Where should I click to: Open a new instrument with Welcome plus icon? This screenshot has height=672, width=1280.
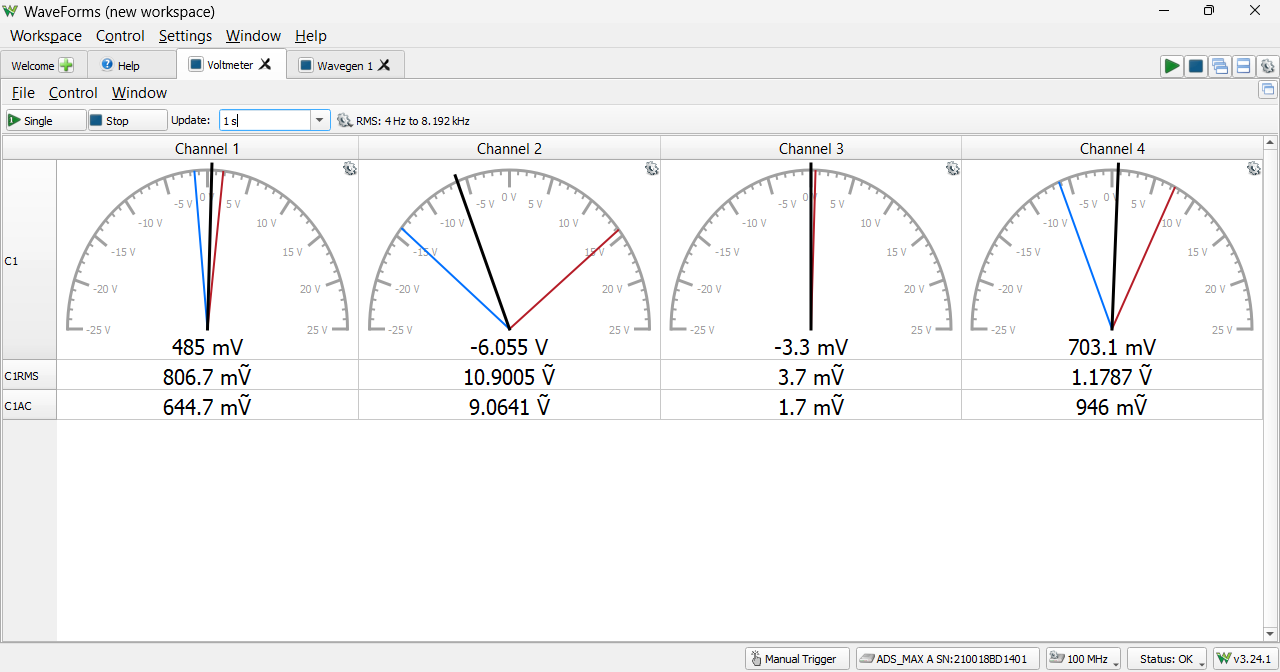pos(66,65)
